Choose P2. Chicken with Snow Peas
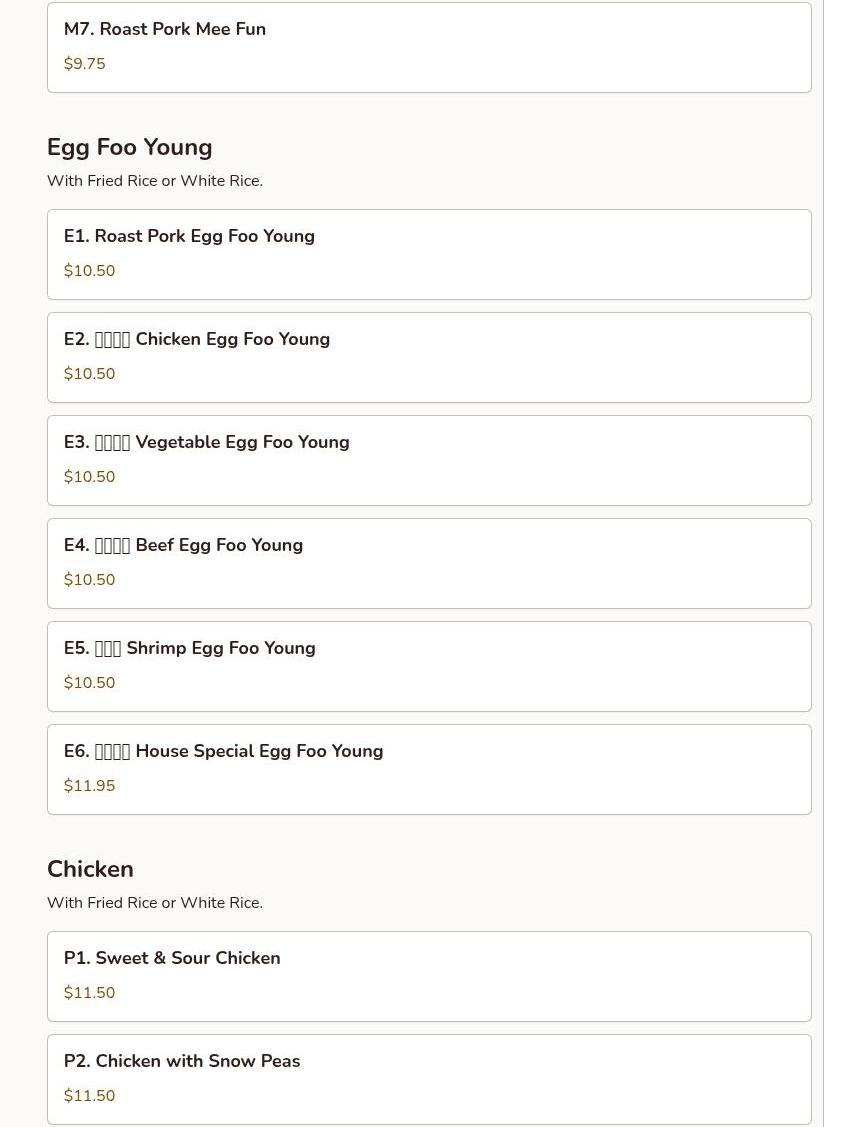 pos(428,1078)
